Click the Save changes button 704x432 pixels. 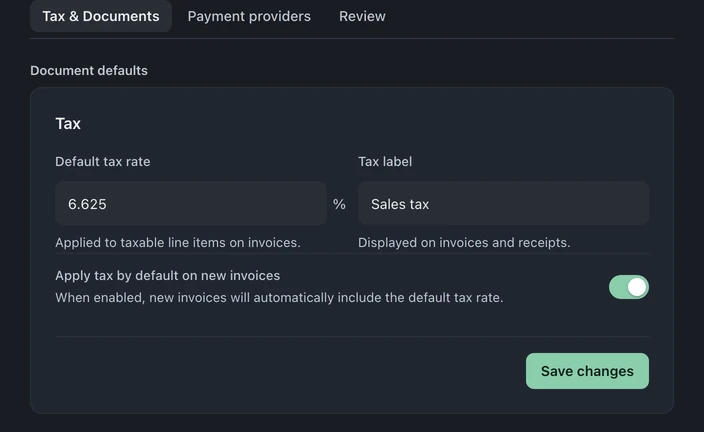587,371
